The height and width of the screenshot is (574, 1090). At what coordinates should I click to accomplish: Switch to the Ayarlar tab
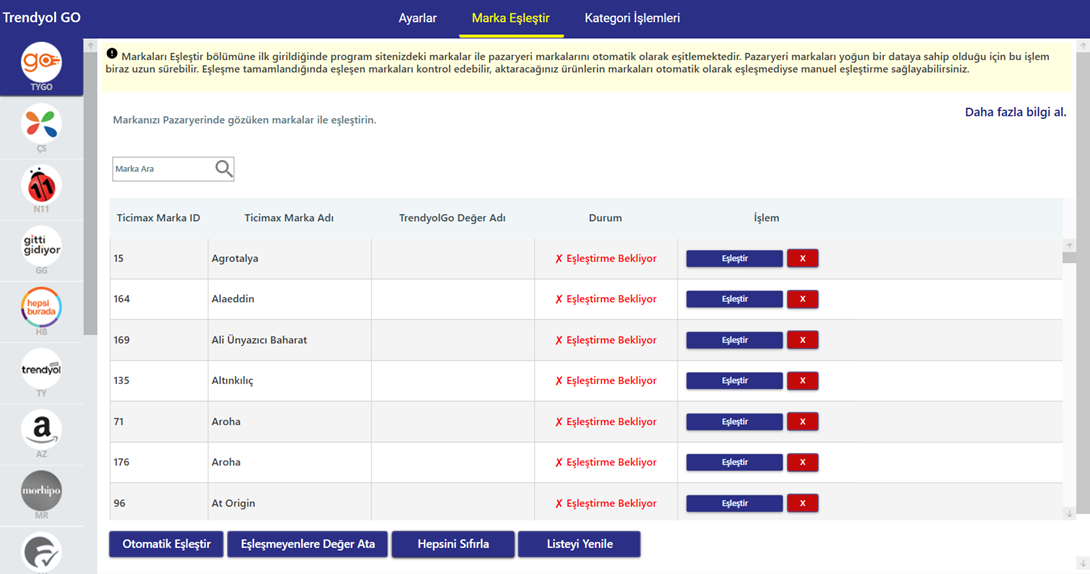pyautogui.click(x=417, y=18)
